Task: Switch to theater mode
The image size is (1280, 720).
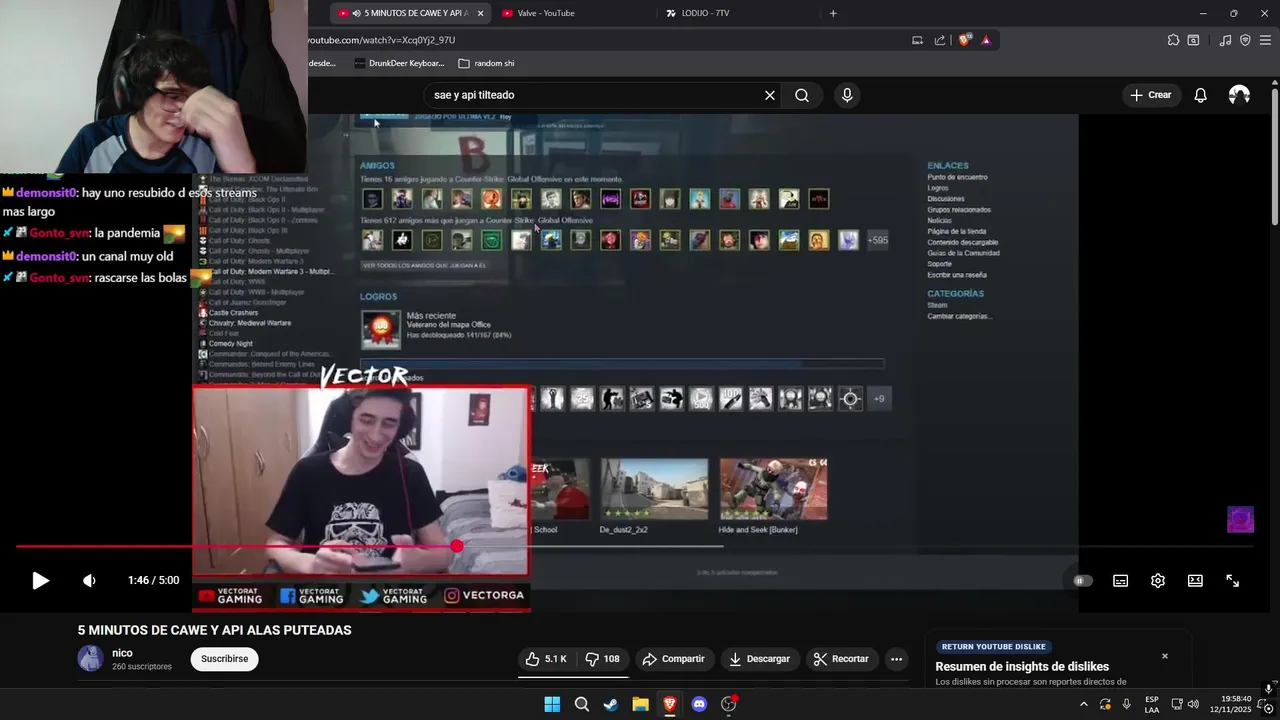Action: coord(1195,581)
